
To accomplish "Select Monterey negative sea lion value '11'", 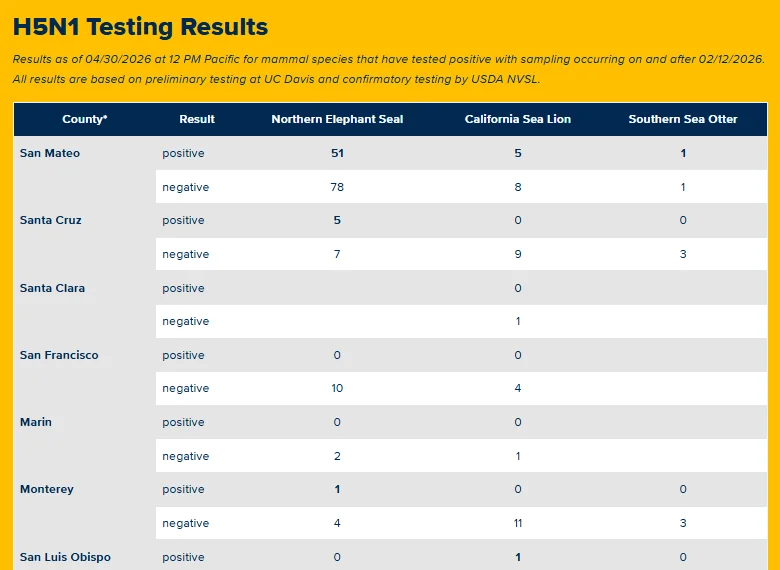I will coord(518,523).
